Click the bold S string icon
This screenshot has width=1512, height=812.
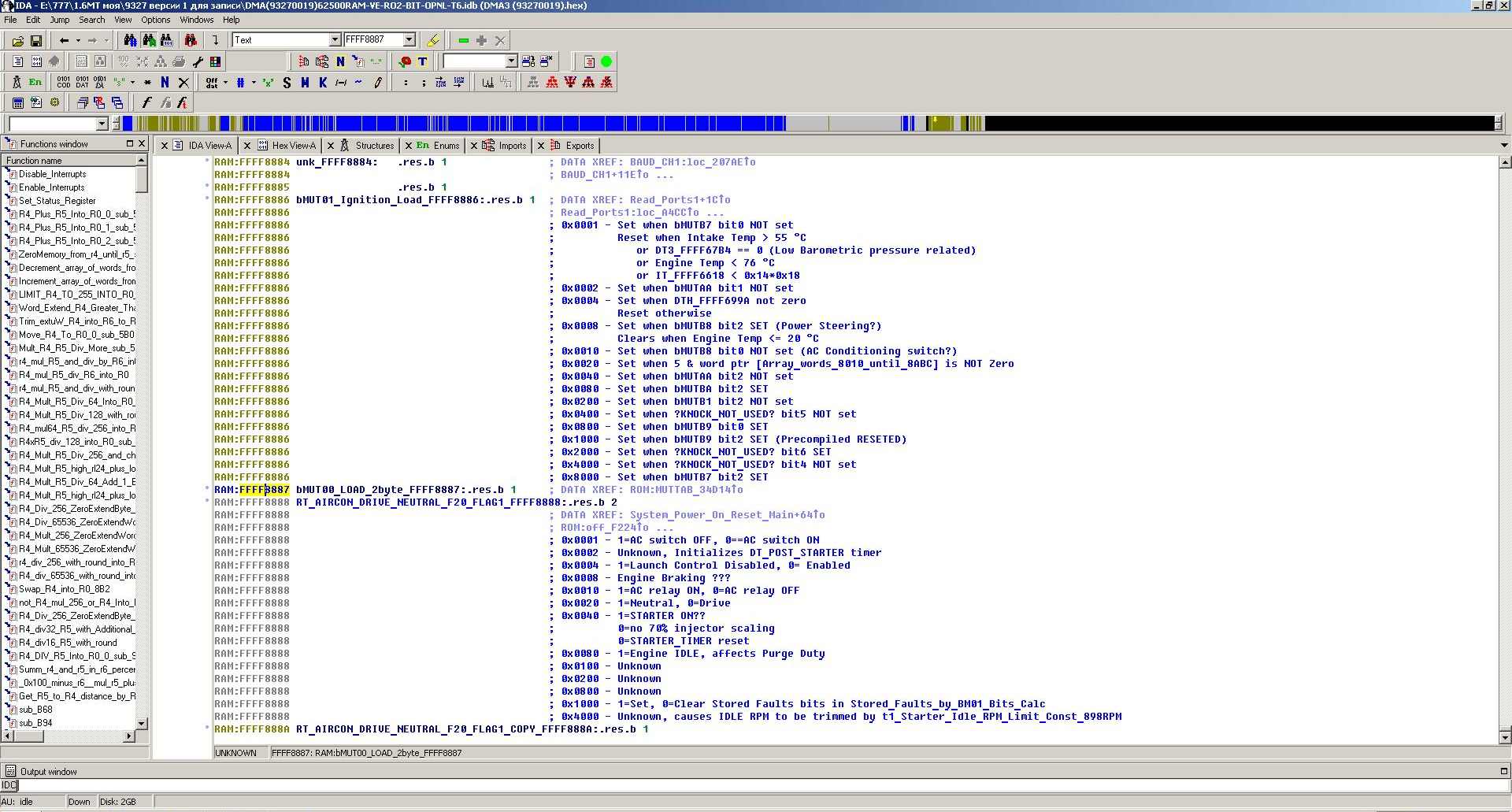pos(287,83)
